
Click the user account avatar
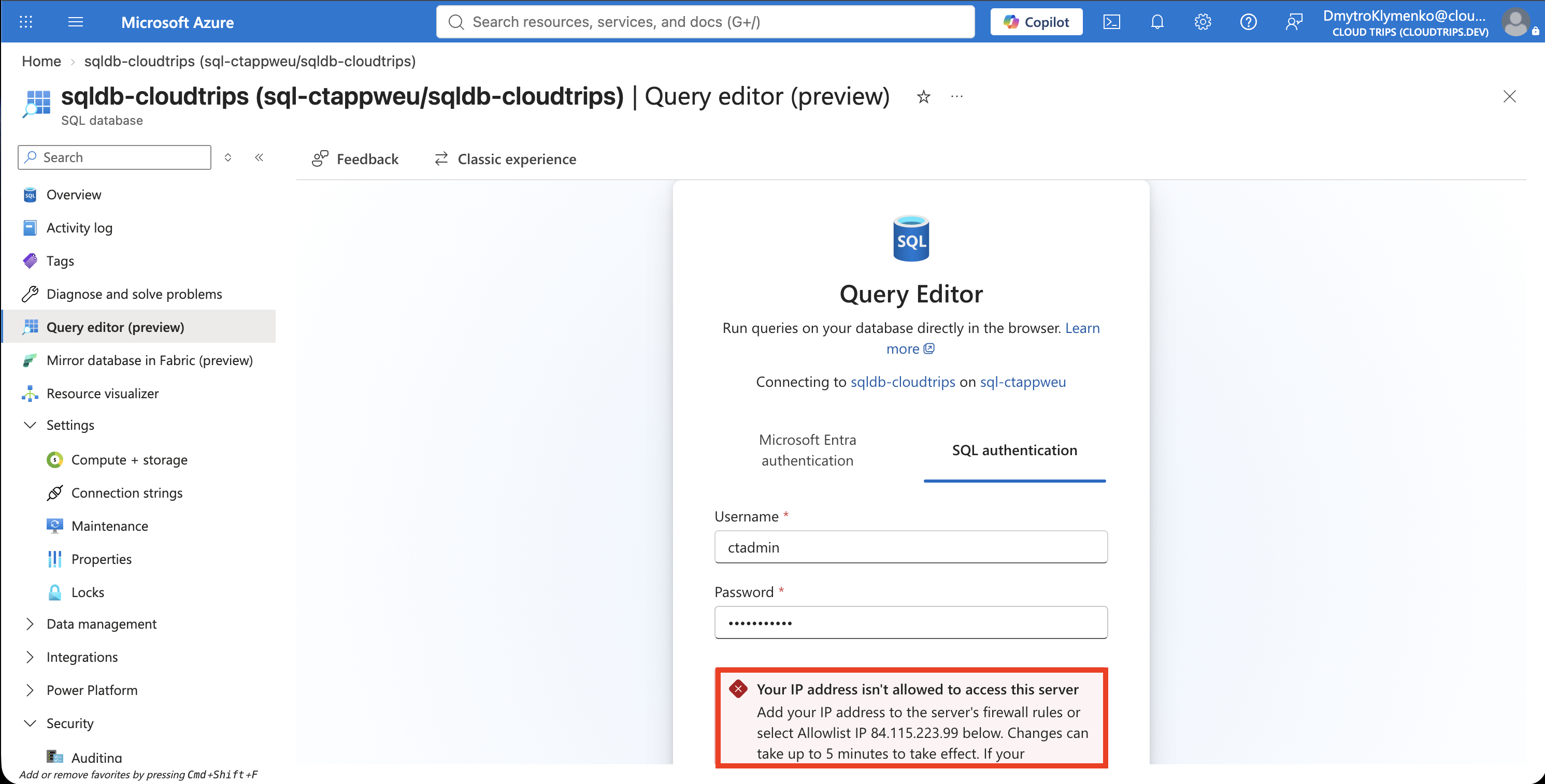click(x=1515, y=22)
